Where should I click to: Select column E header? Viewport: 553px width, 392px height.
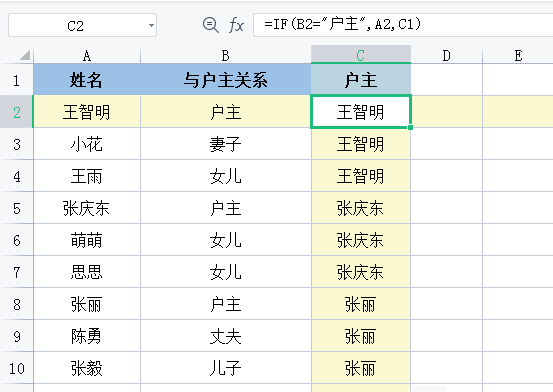point(518,55)
